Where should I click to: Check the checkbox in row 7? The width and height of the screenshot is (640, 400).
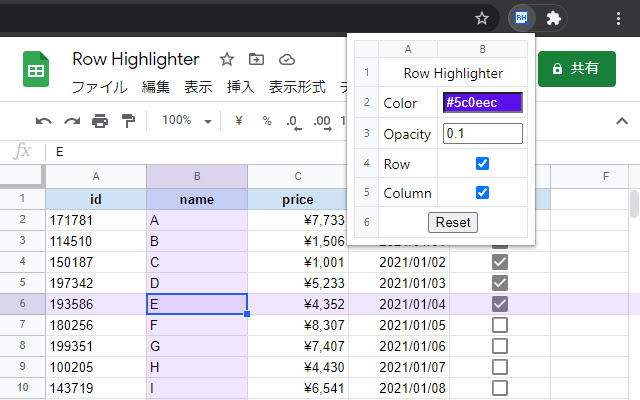point(501,325)
